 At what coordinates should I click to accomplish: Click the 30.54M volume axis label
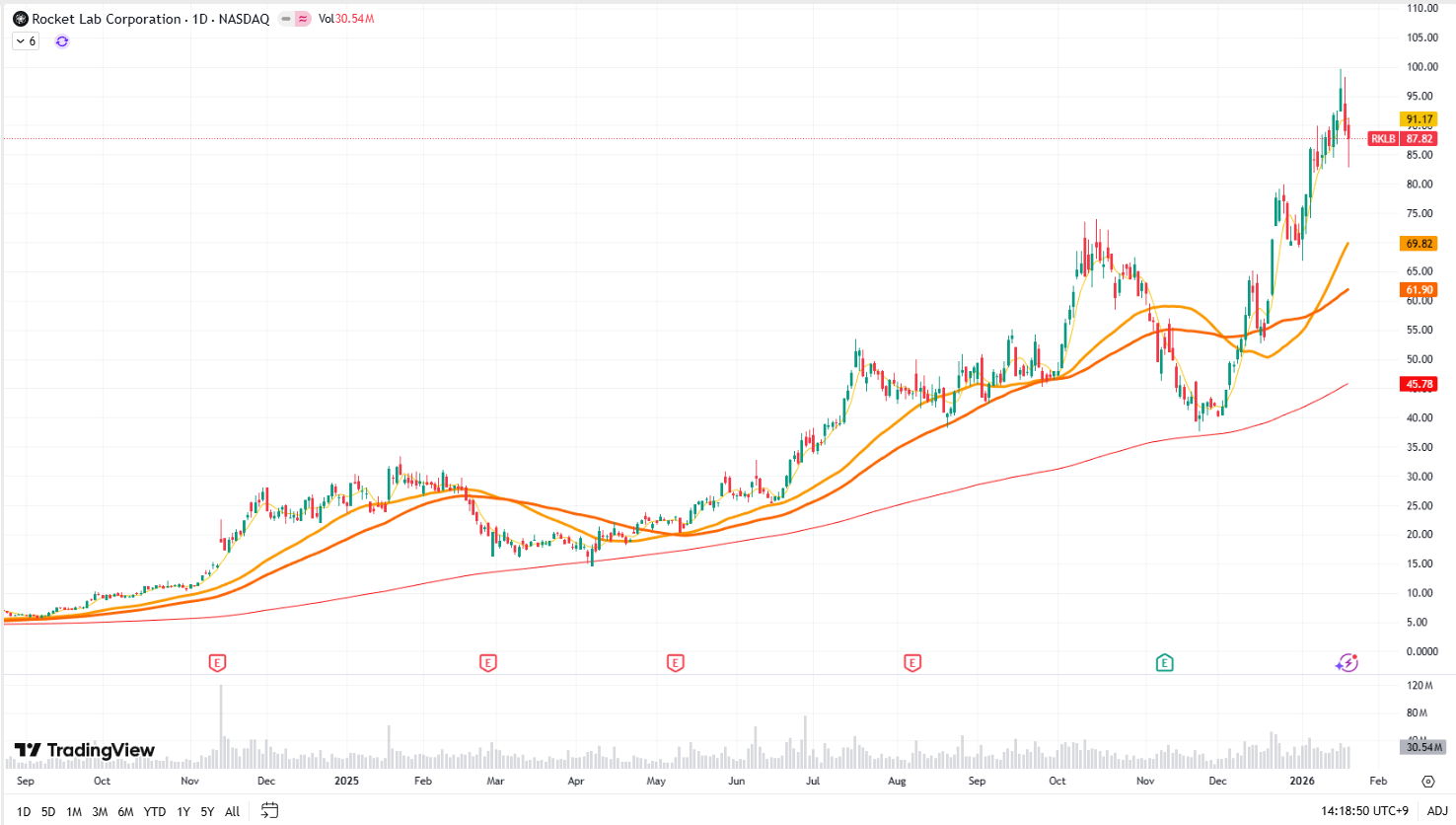(1423, 747)
